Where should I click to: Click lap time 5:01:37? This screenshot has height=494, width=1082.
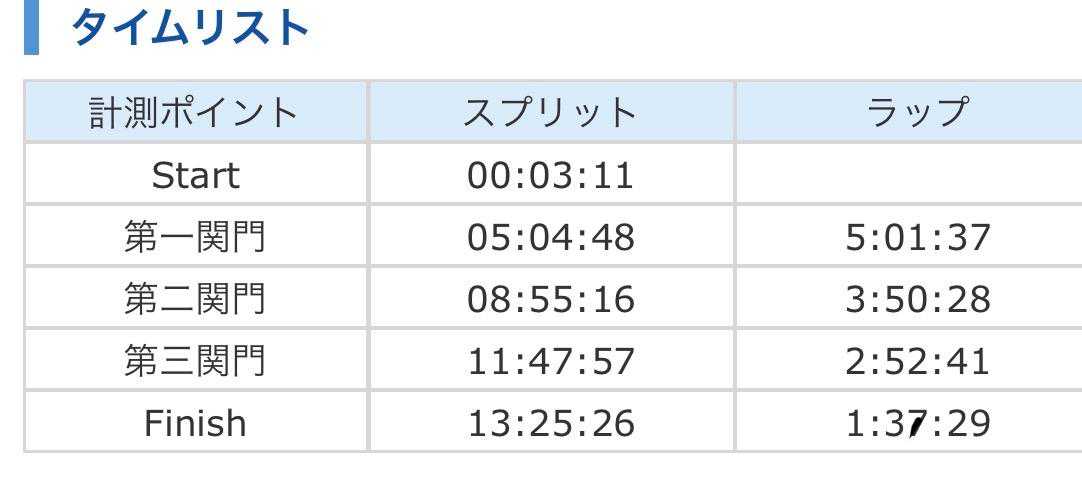(x=916, y=238)
